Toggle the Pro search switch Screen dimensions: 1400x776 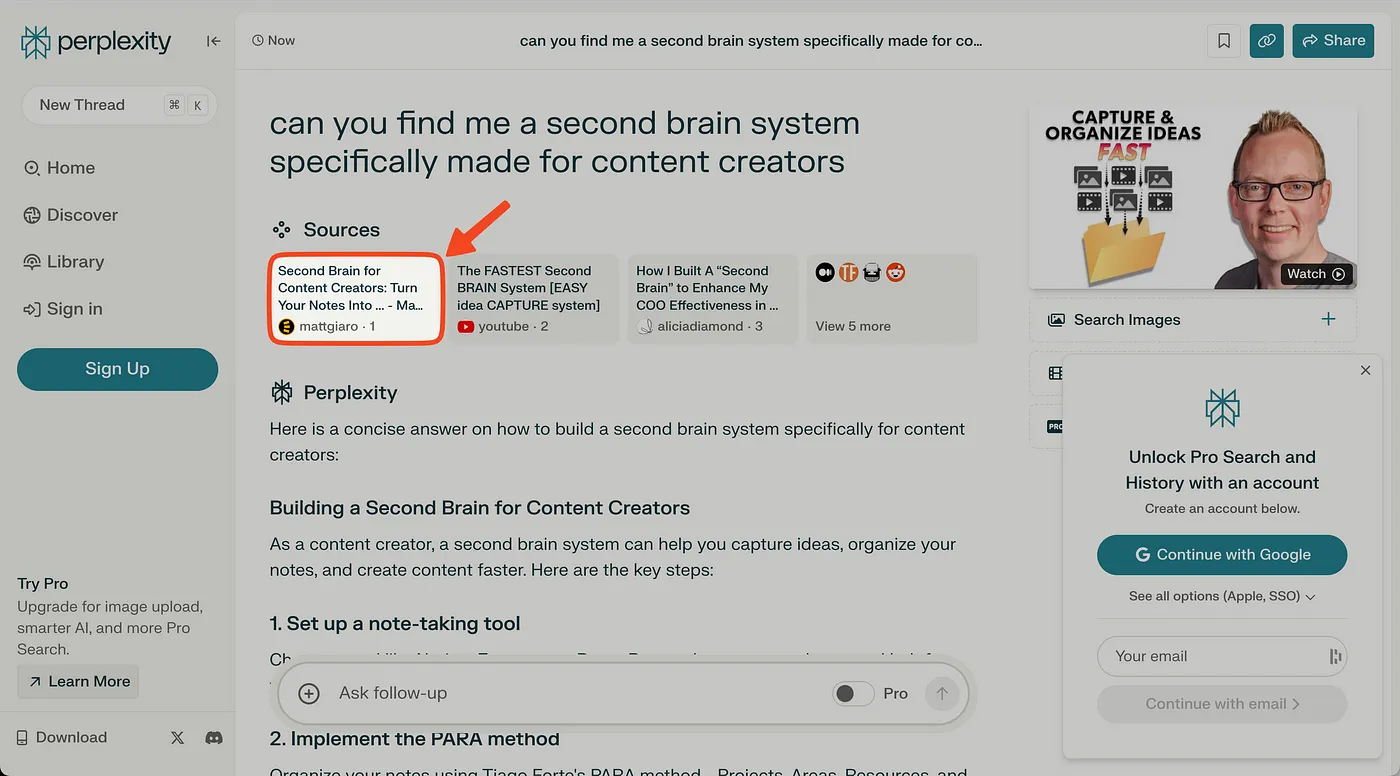coord(853,693)
